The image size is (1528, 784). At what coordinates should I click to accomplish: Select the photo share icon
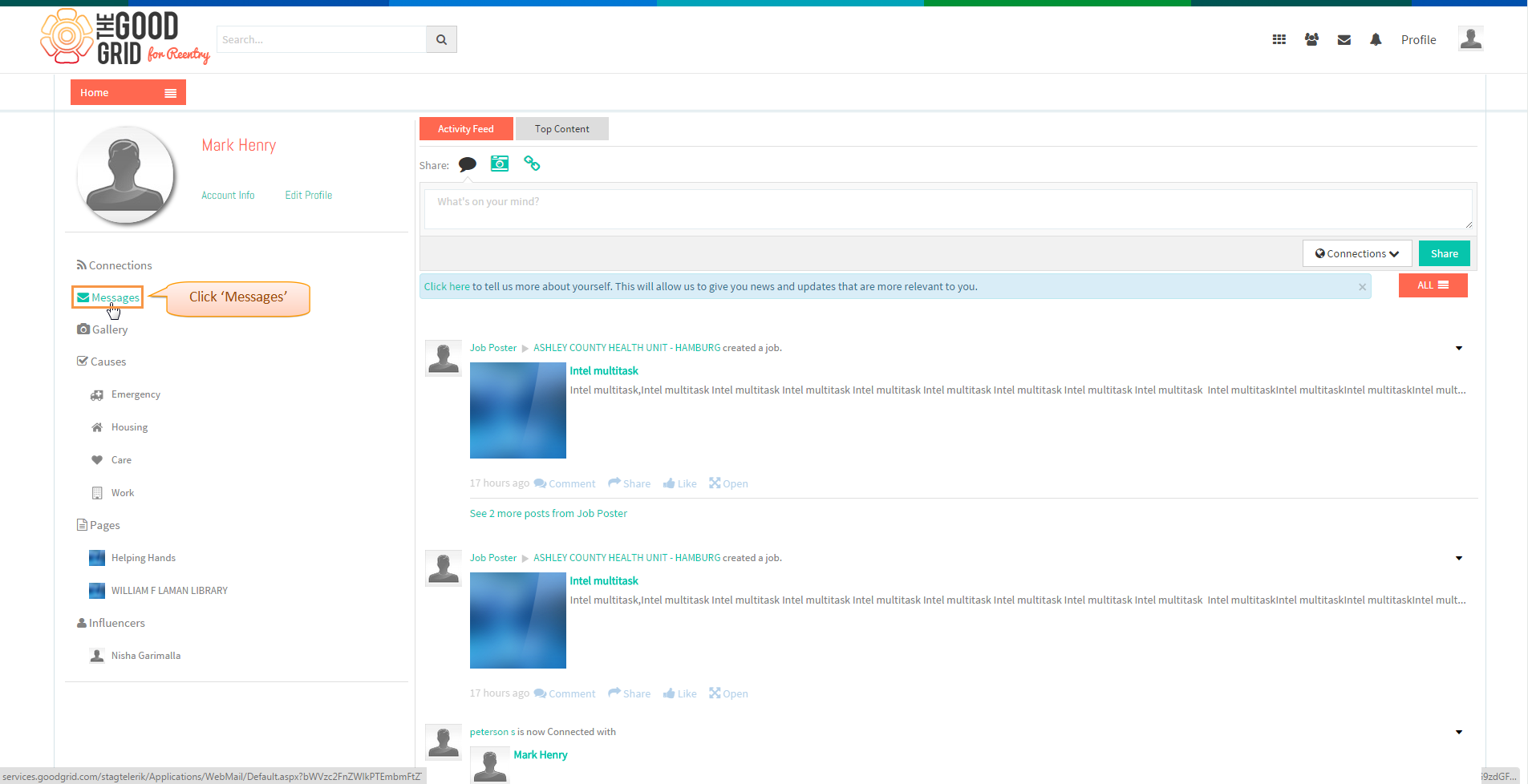pos(500,164)
